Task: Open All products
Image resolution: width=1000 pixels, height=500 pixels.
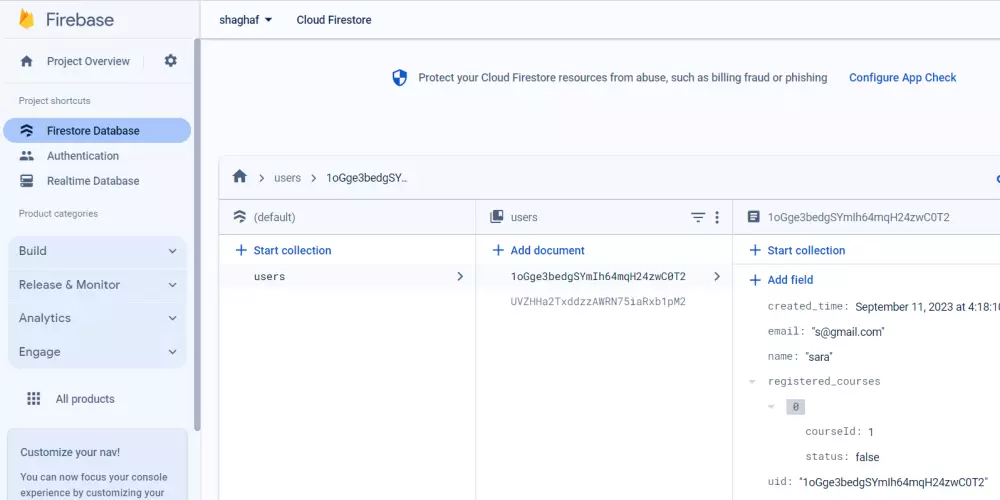Action: click(85, 399)
